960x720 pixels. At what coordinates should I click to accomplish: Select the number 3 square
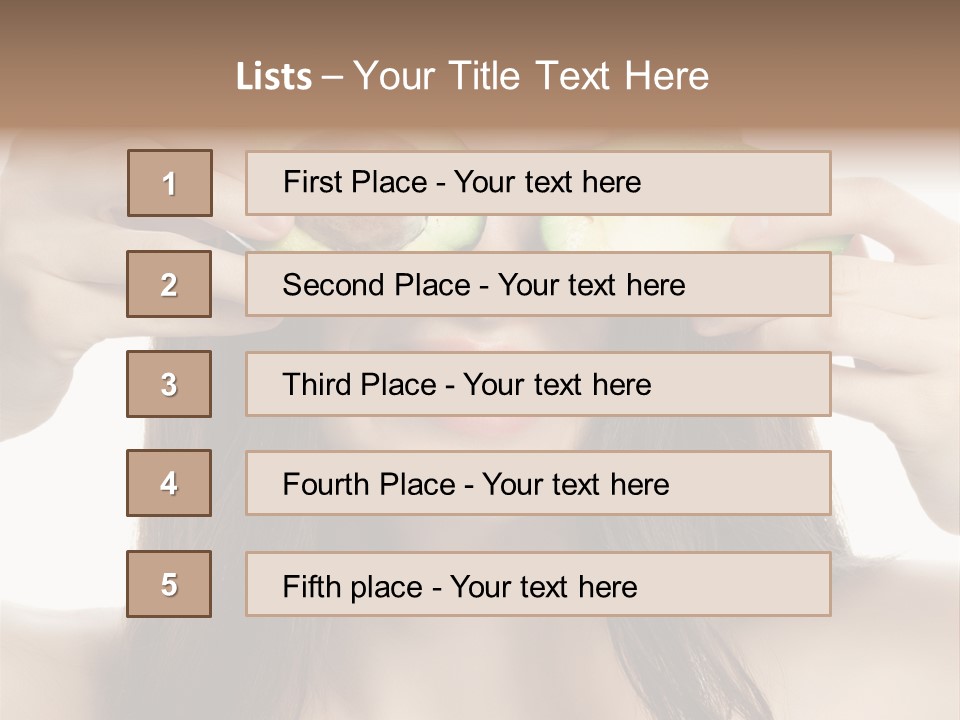169,384
